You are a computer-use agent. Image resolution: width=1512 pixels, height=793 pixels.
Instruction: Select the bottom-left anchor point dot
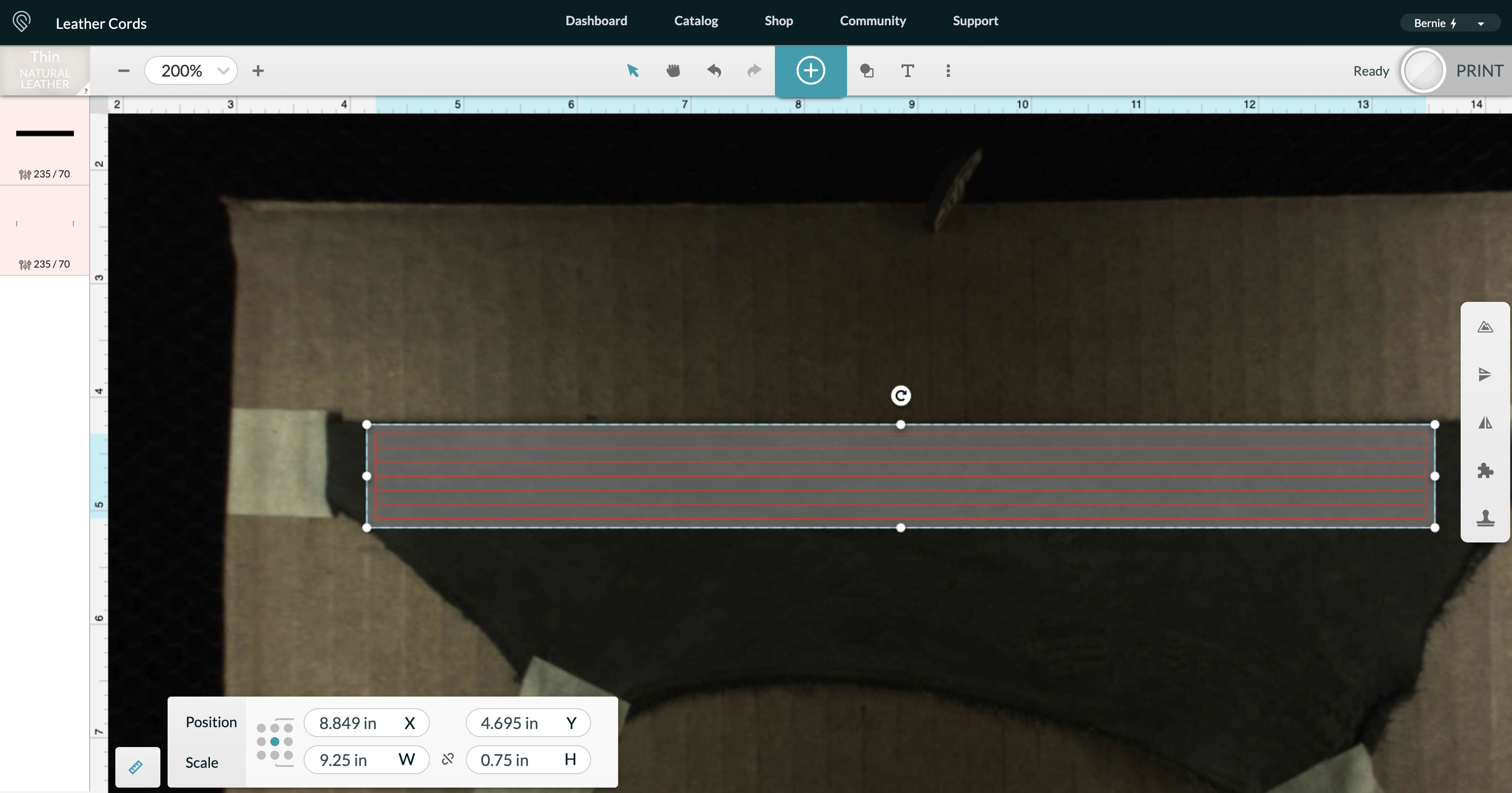(x=261, y=755)
